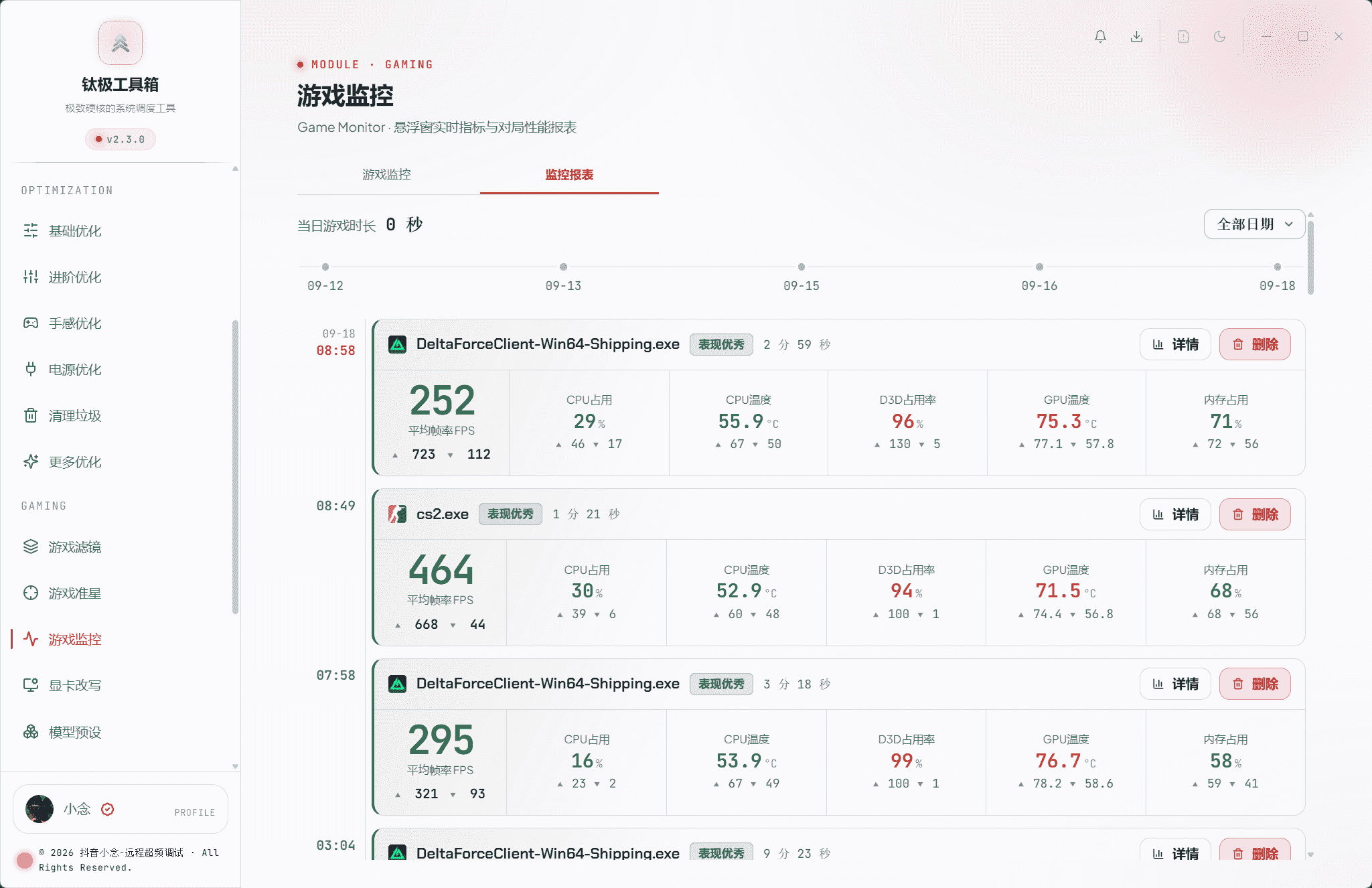Click the document info icon in header
The width and height of the screenshot is (1372, 888).
pos(1183,37)
